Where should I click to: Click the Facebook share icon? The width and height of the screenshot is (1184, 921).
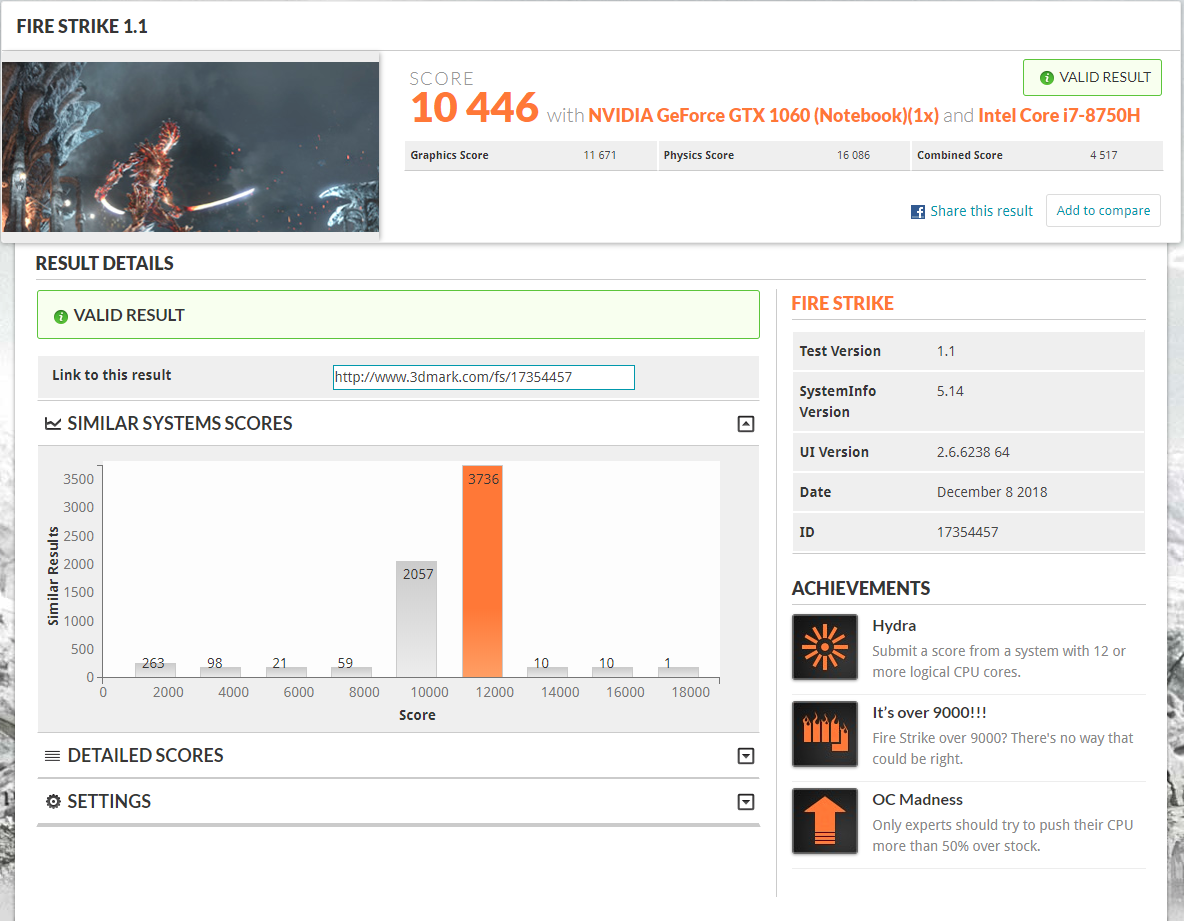coord(917,211)
